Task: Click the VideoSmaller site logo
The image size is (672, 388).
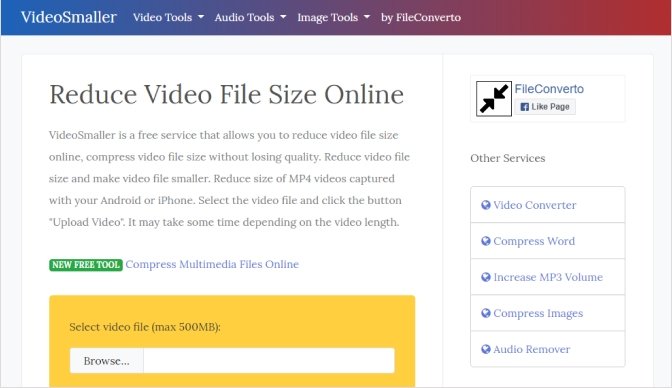Action: pyautogui.click(x=69, y=17)
